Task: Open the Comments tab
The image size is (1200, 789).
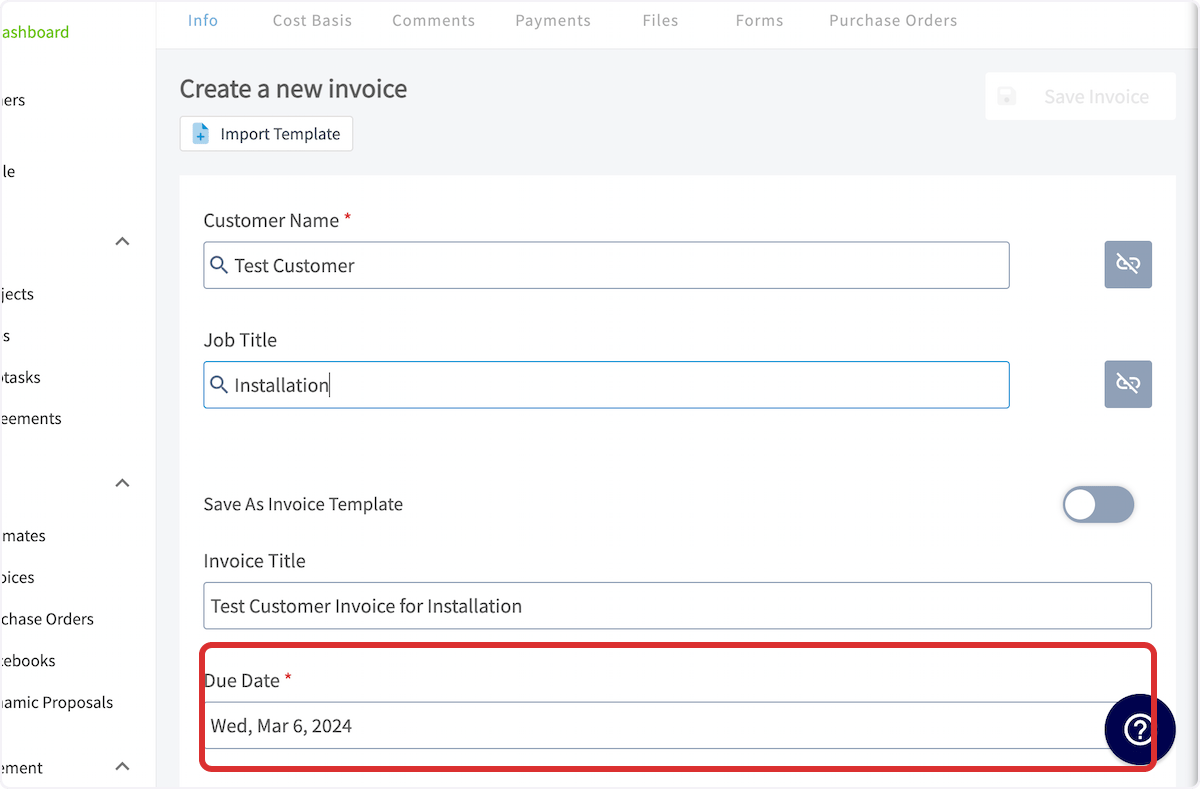Action: pyautogui.click(x=434, y=20)
